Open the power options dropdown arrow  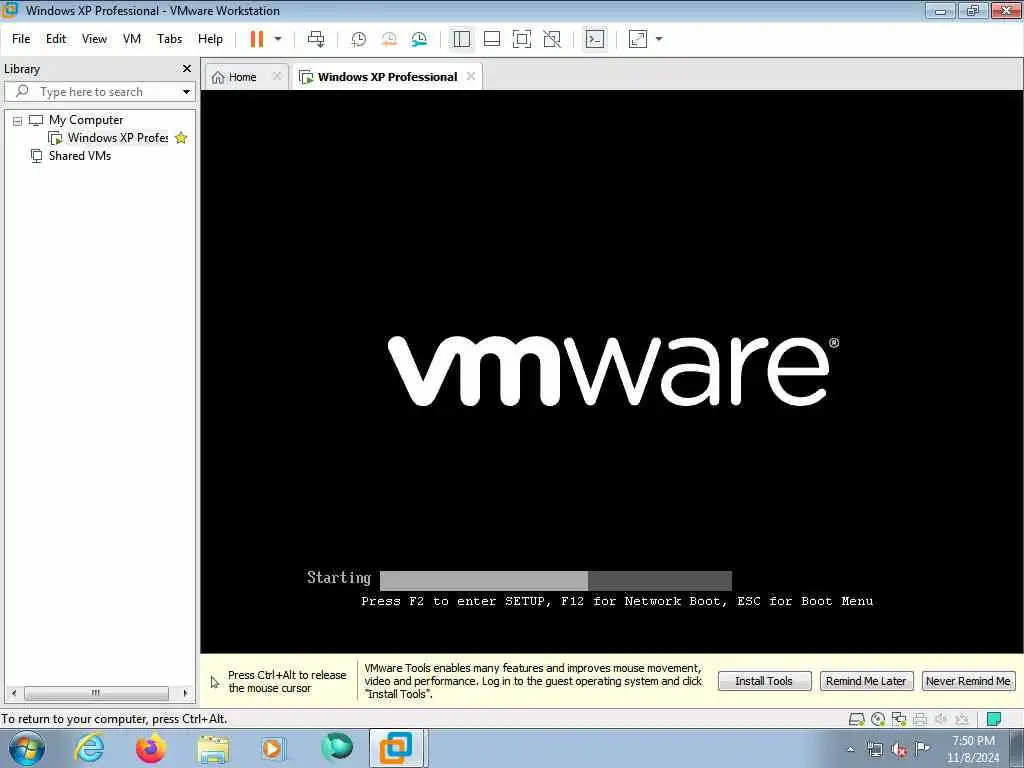(278, 39)
